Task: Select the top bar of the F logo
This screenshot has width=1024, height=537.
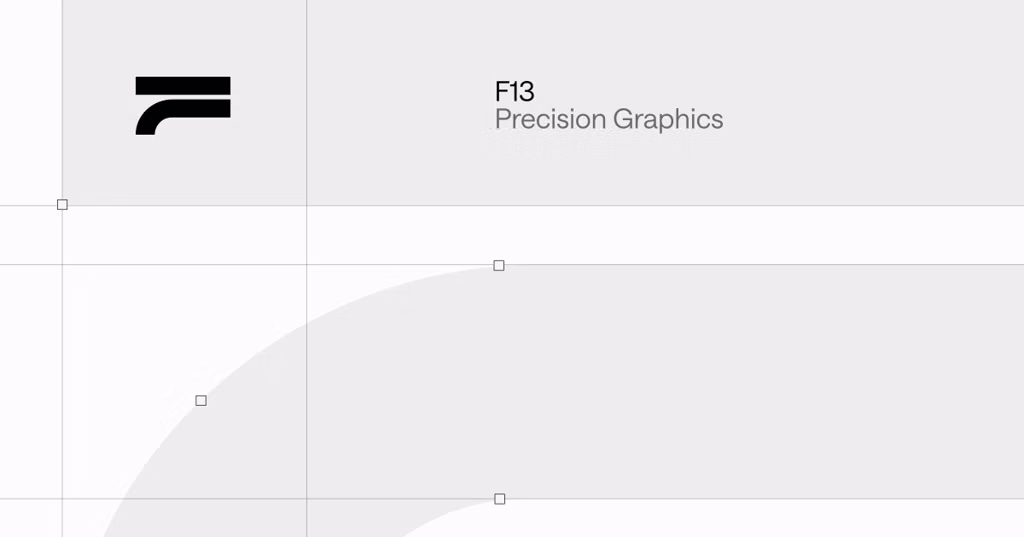Action: (183, 86)
